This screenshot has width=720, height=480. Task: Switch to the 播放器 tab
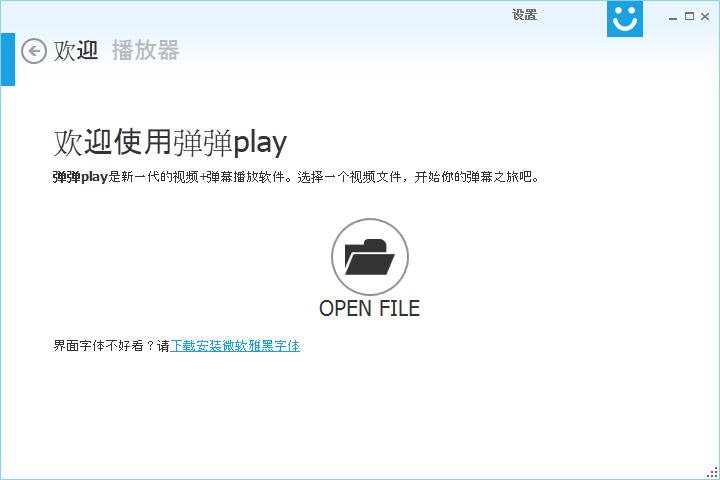click(145, 51)
